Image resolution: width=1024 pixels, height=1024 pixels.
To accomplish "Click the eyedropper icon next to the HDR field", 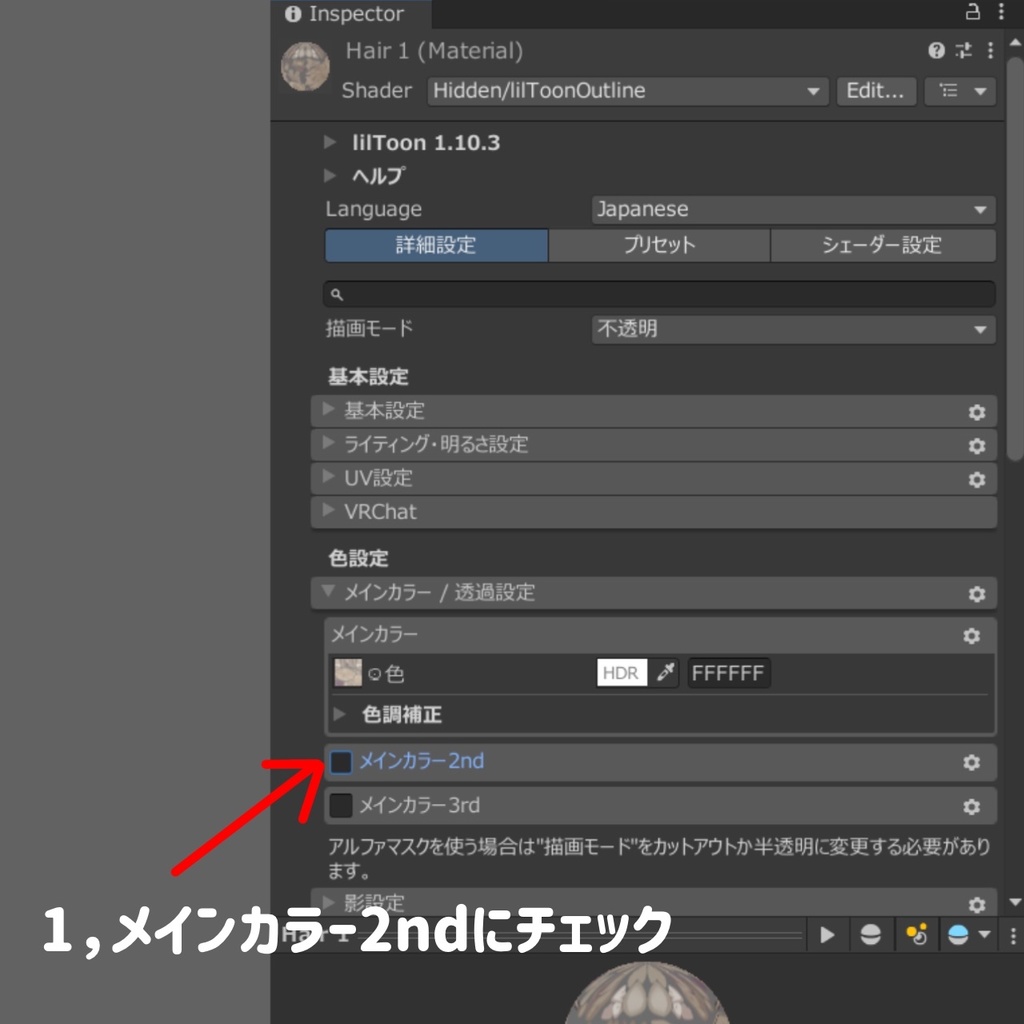I will click(665, 673).
